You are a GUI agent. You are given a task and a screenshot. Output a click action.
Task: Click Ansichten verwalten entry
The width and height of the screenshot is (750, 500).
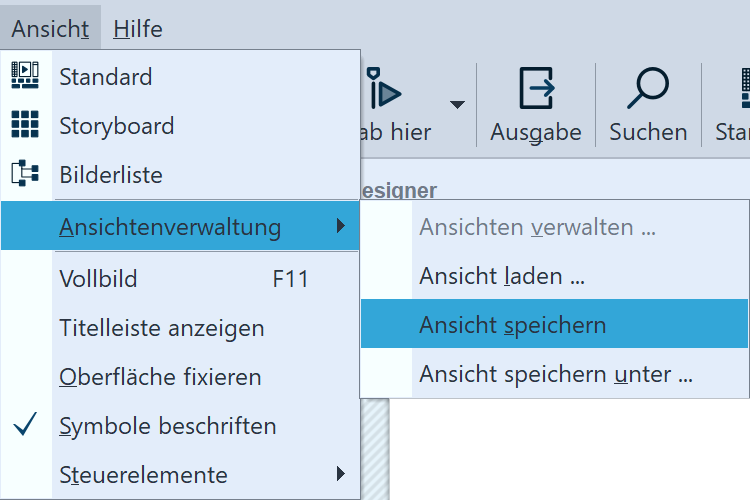point(537,227)
